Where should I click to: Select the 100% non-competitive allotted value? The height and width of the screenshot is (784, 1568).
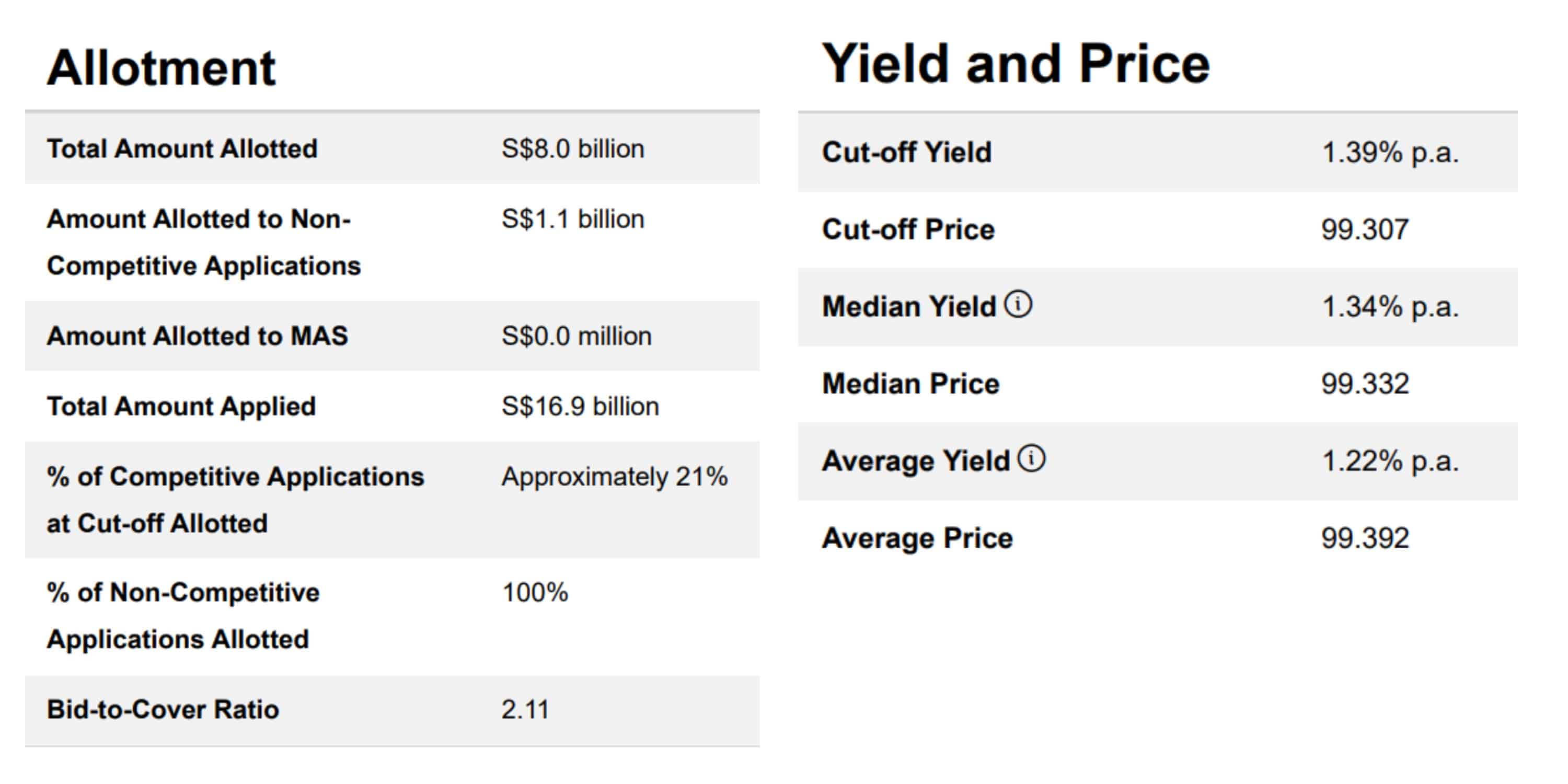click(535, 592)
